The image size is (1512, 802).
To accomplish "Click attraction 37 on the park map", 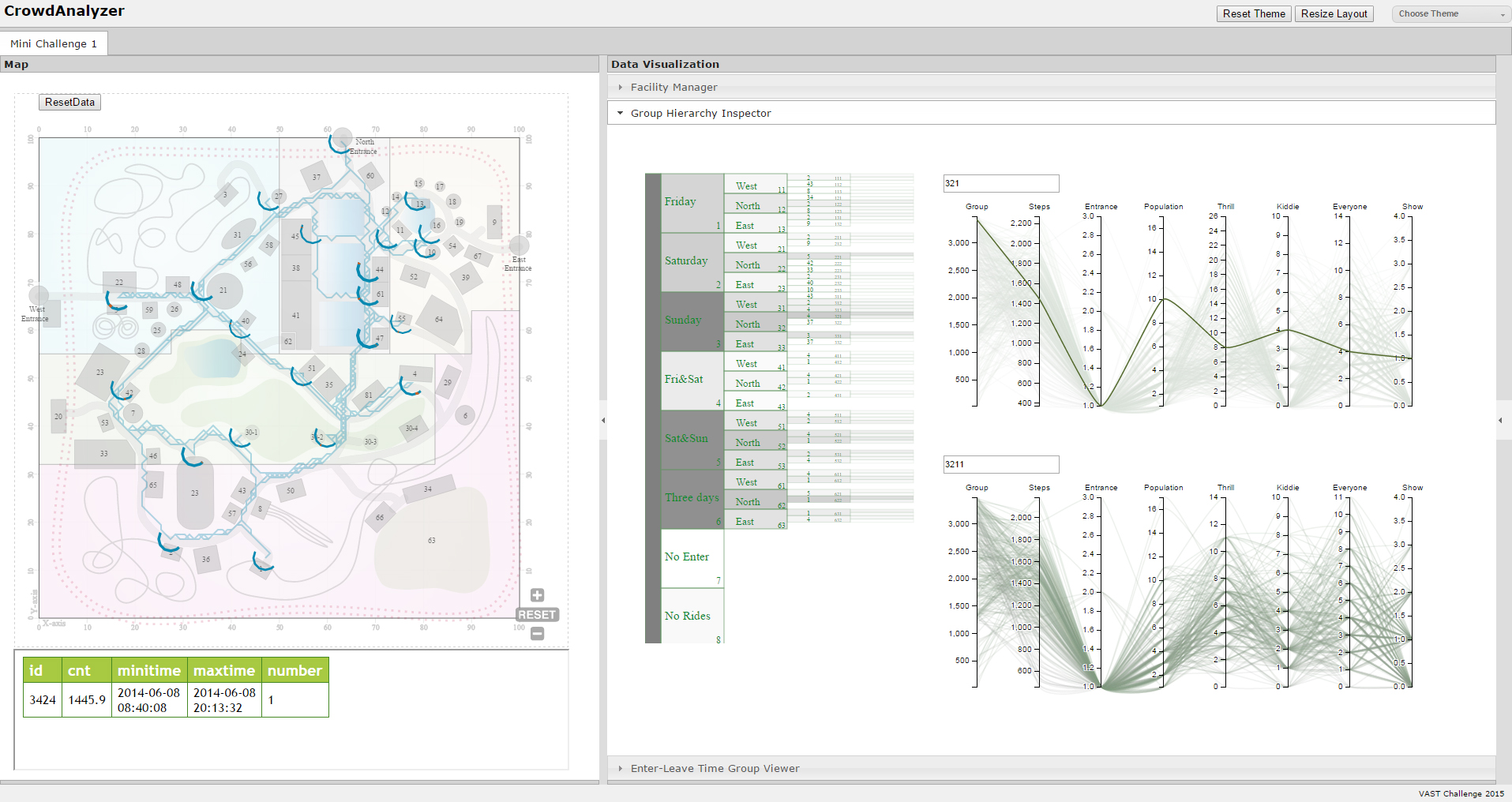I will (x=317, y=178).
